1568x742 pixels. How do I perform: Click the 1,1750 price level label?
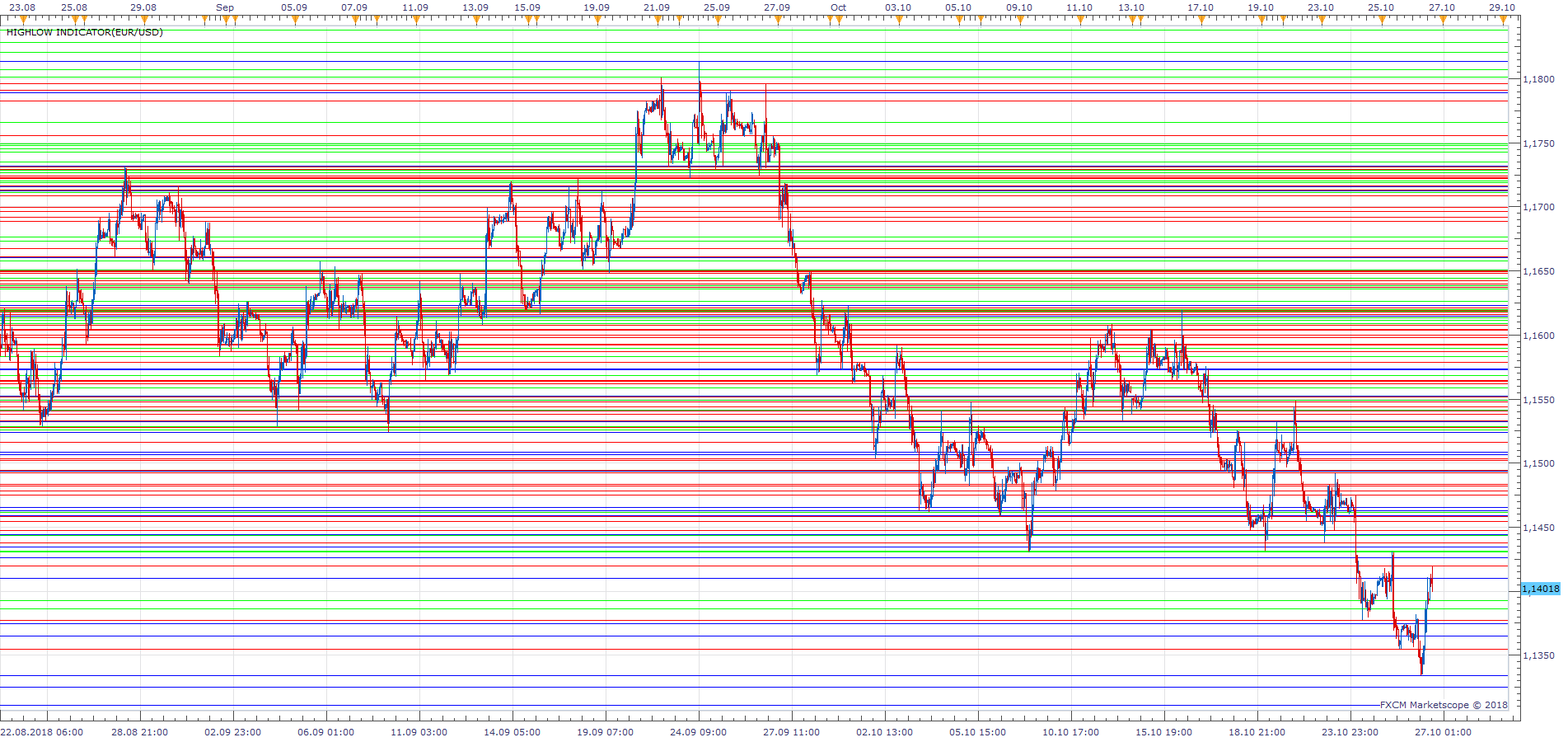pos(1539,143)
